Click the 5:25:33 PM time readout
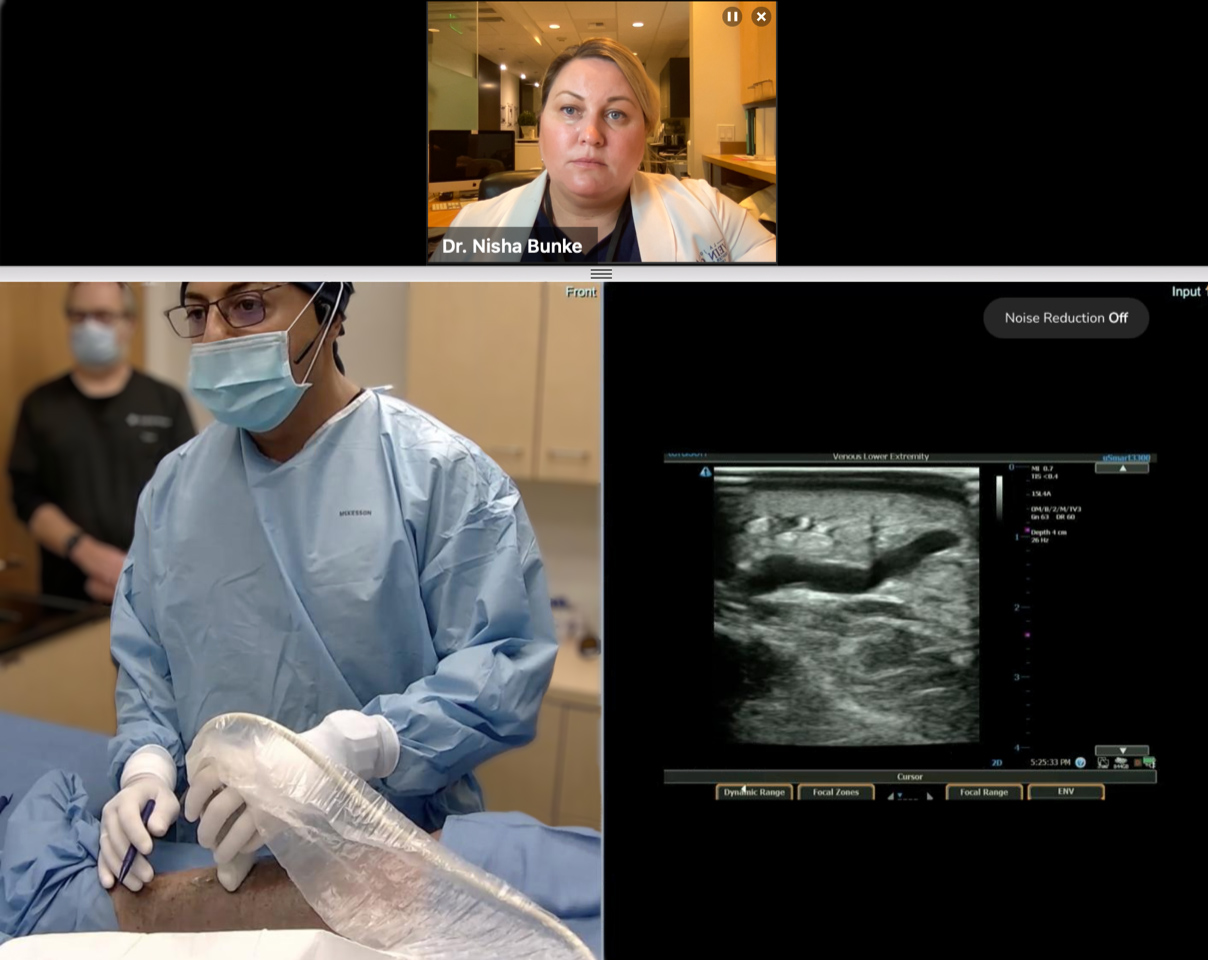Screen dimensions: 1208x960 point(1051,763)
